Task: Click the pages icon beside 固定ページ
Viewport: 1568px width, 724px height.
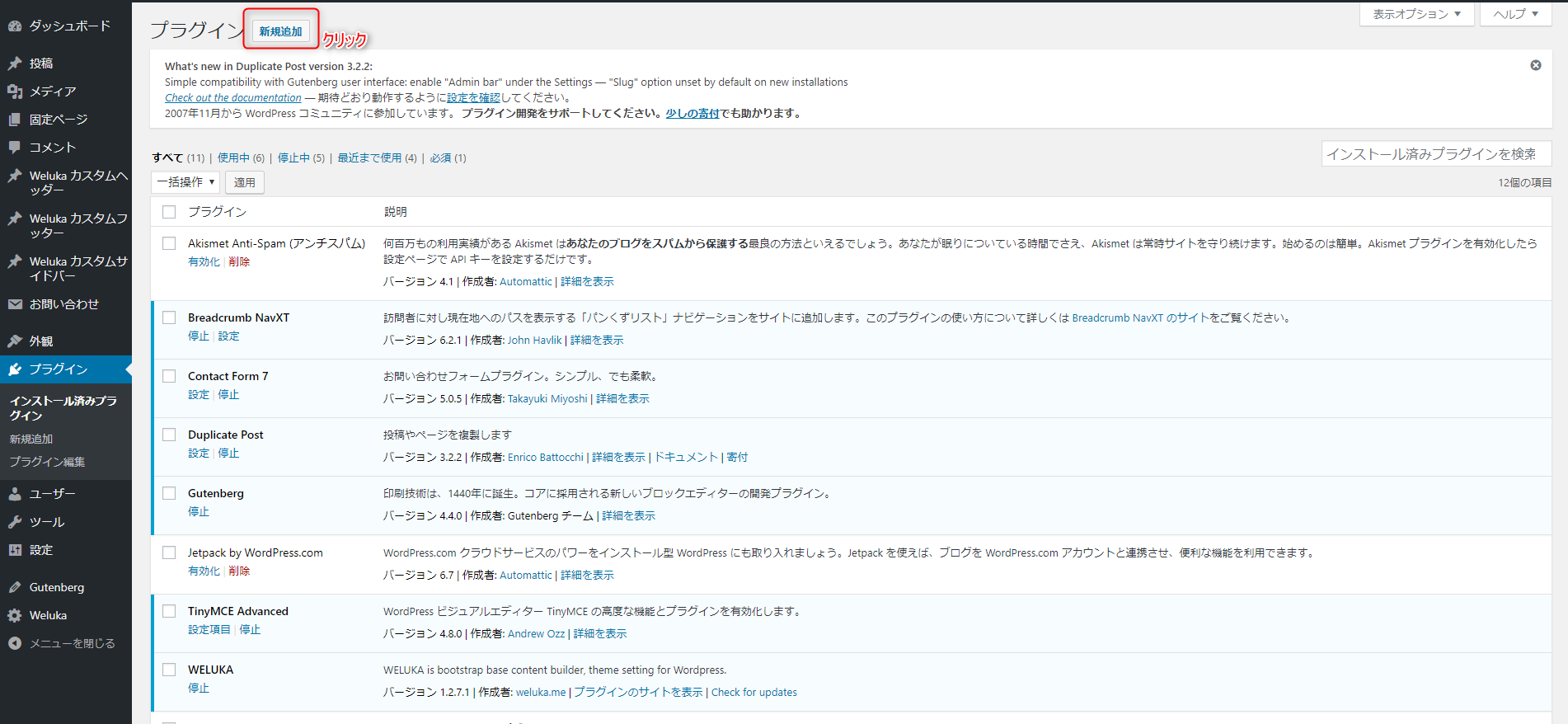Action: coord(15,120)
